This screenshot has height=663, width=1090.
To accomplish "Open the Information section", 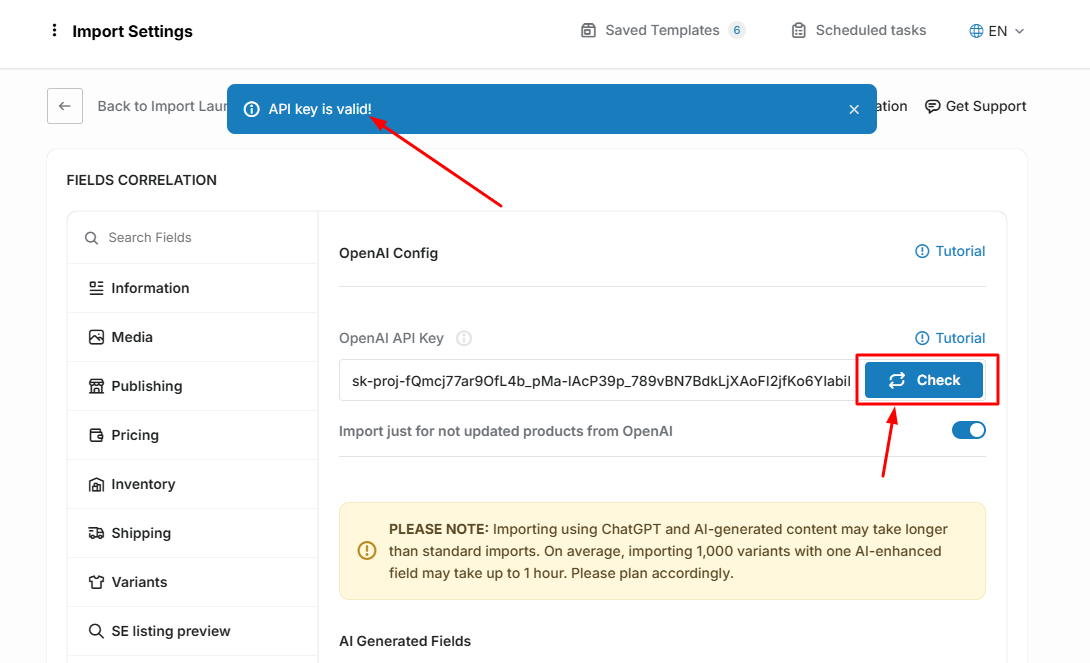I will [193, 288].
